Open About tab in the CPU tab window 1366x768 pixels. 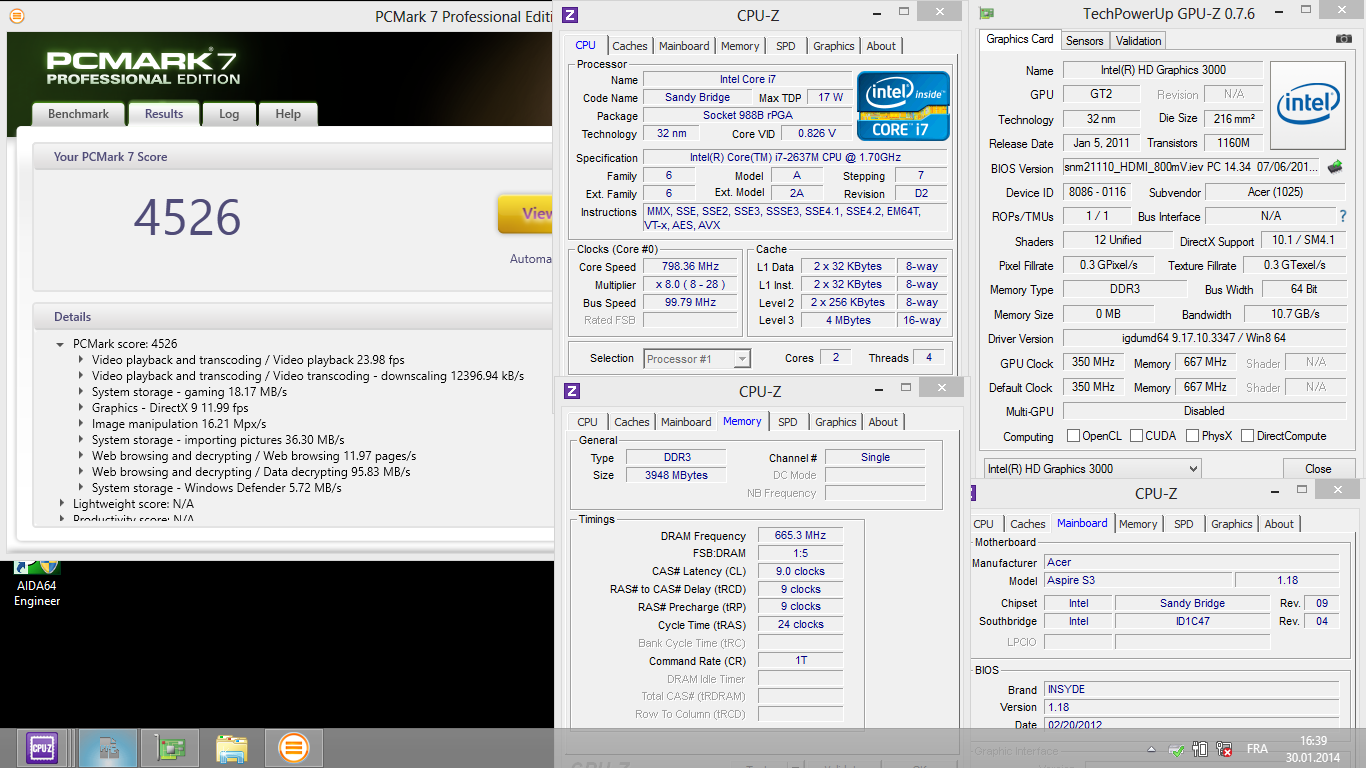[881, 46]
